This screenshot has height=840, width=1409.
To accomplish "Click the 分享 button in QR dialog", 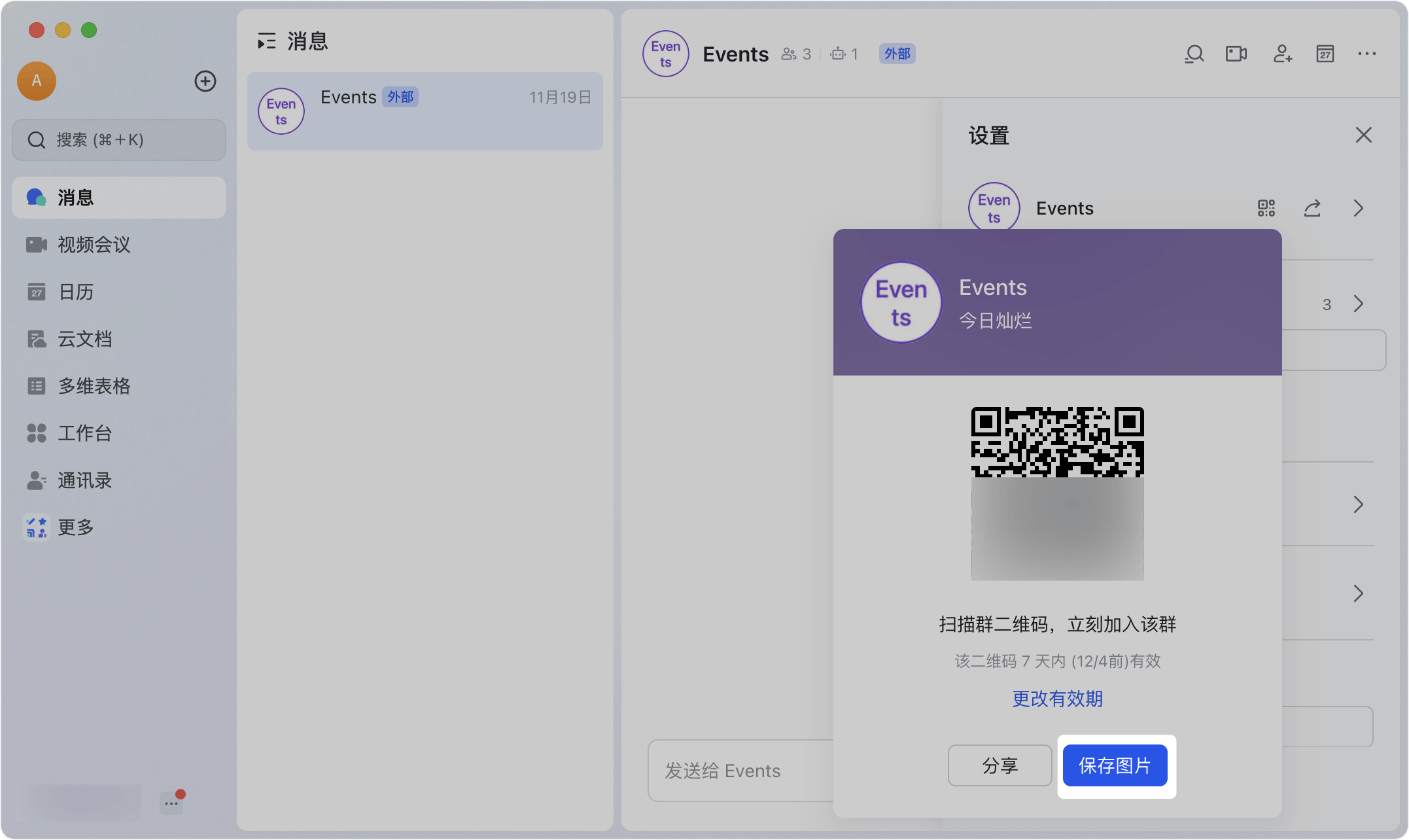I will click(1000, 765).
